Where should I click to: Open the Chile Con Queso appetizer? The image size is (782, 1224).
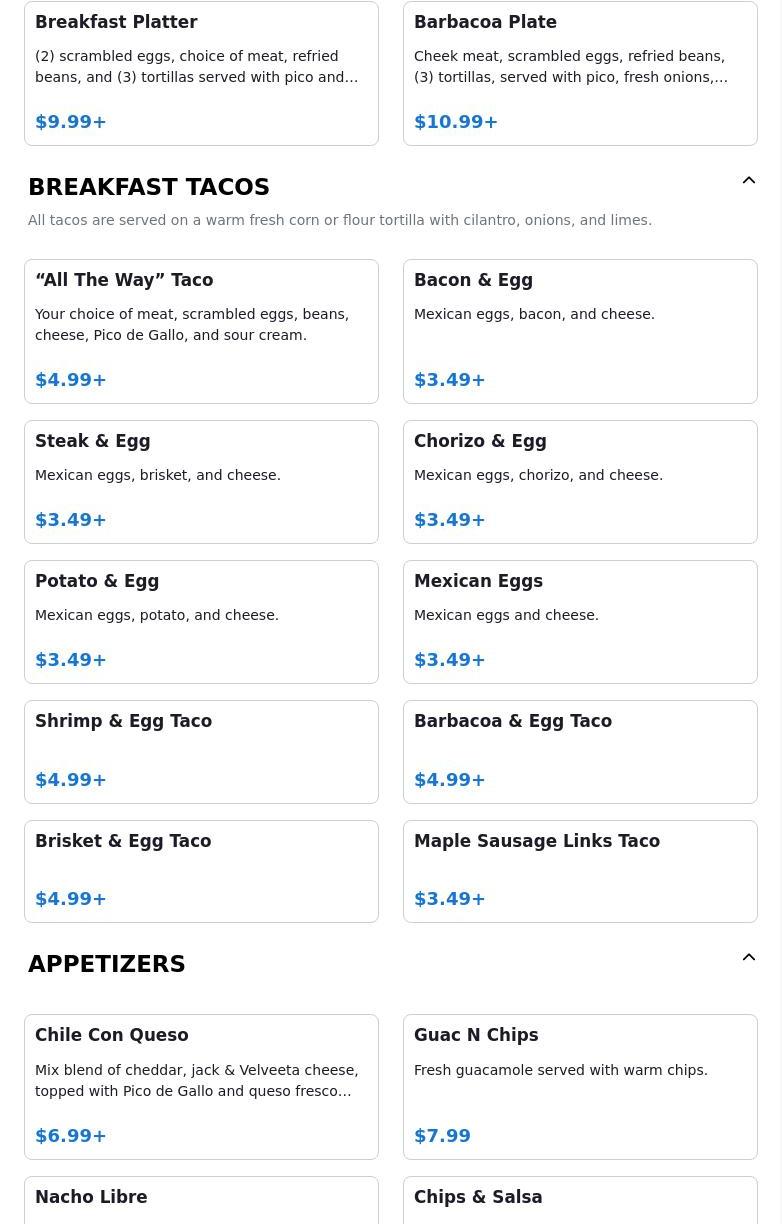coord(201,1087)
